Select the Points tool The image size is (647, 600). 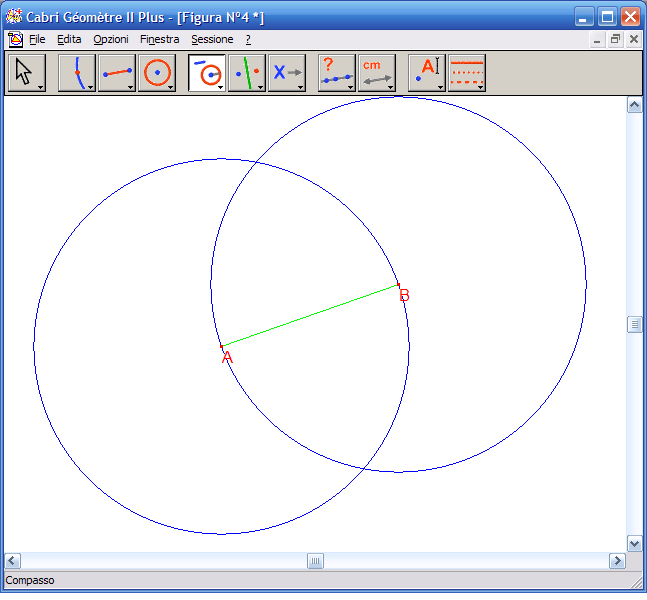(77, 73)
